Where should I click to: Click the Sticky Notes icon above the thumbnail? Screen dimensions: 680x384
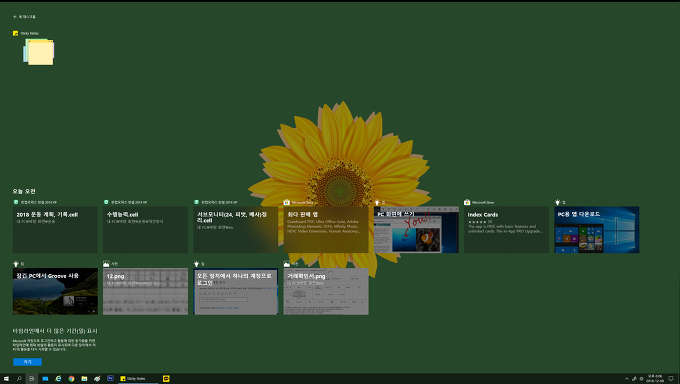coord(16,33)
